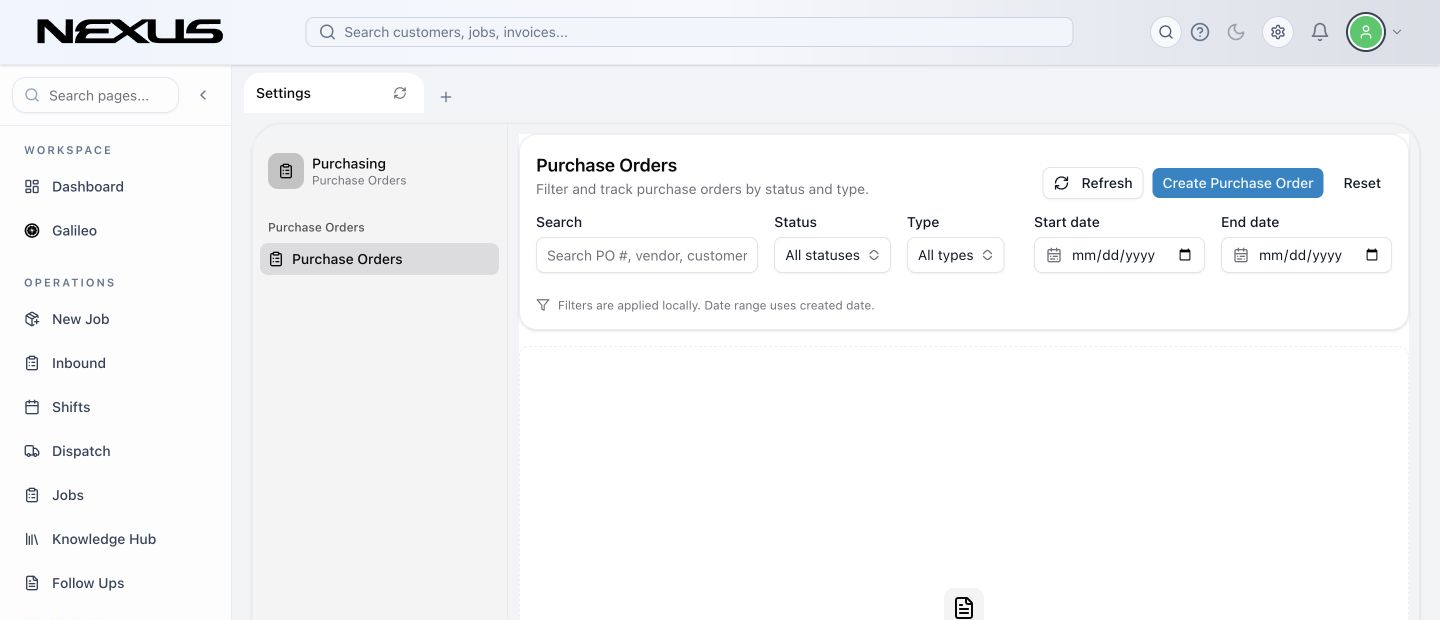The width and height of the screenshot is (1440, 620).
Task: Click the 'Purchase Orders' panel heading
Action: coord(606,165)
